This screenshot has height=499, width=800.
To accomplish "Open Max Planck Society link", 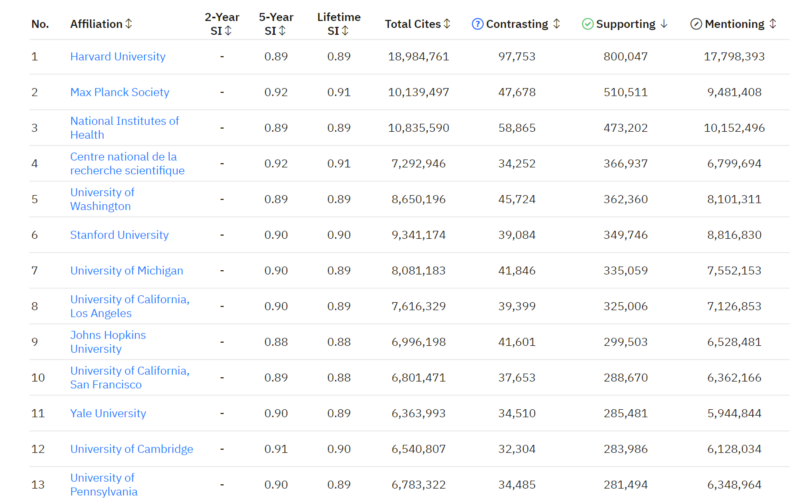I will tap(119, 92).
